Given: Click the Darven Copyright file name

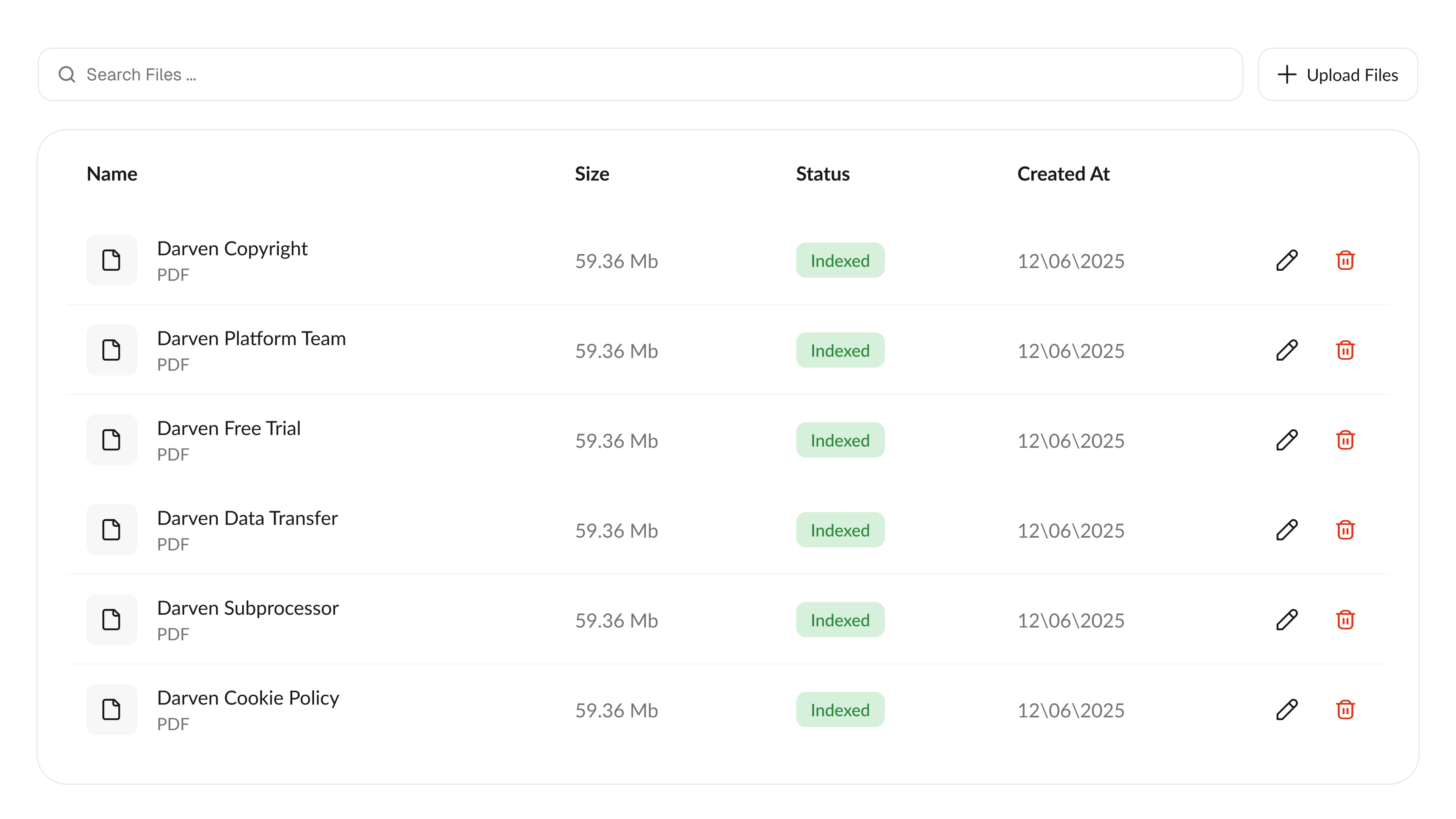Looking at the screenshot, I should point(232,249).
